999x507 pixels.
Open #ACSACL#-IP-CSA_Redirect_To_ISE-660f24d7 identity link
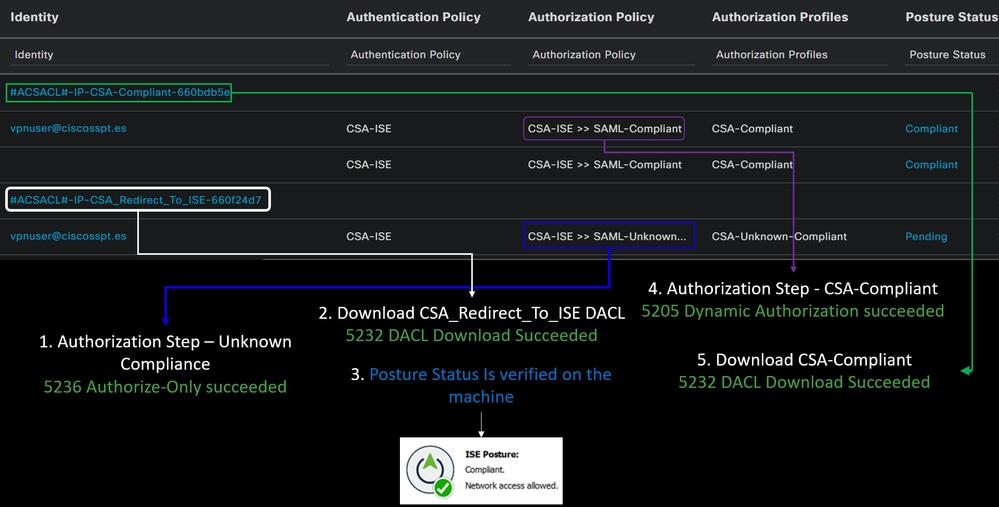coord(136,200)
